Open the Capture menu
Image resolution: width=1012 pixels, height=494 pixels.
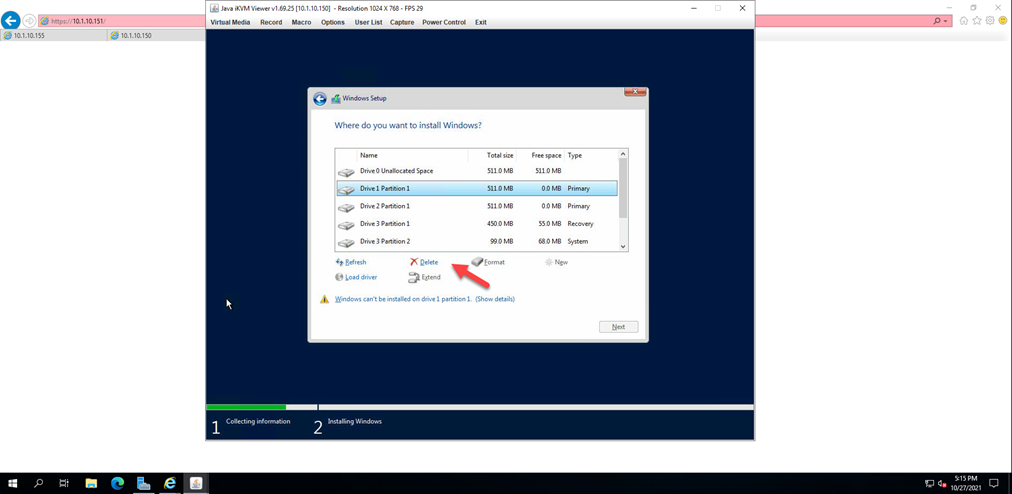click(402, 22)
